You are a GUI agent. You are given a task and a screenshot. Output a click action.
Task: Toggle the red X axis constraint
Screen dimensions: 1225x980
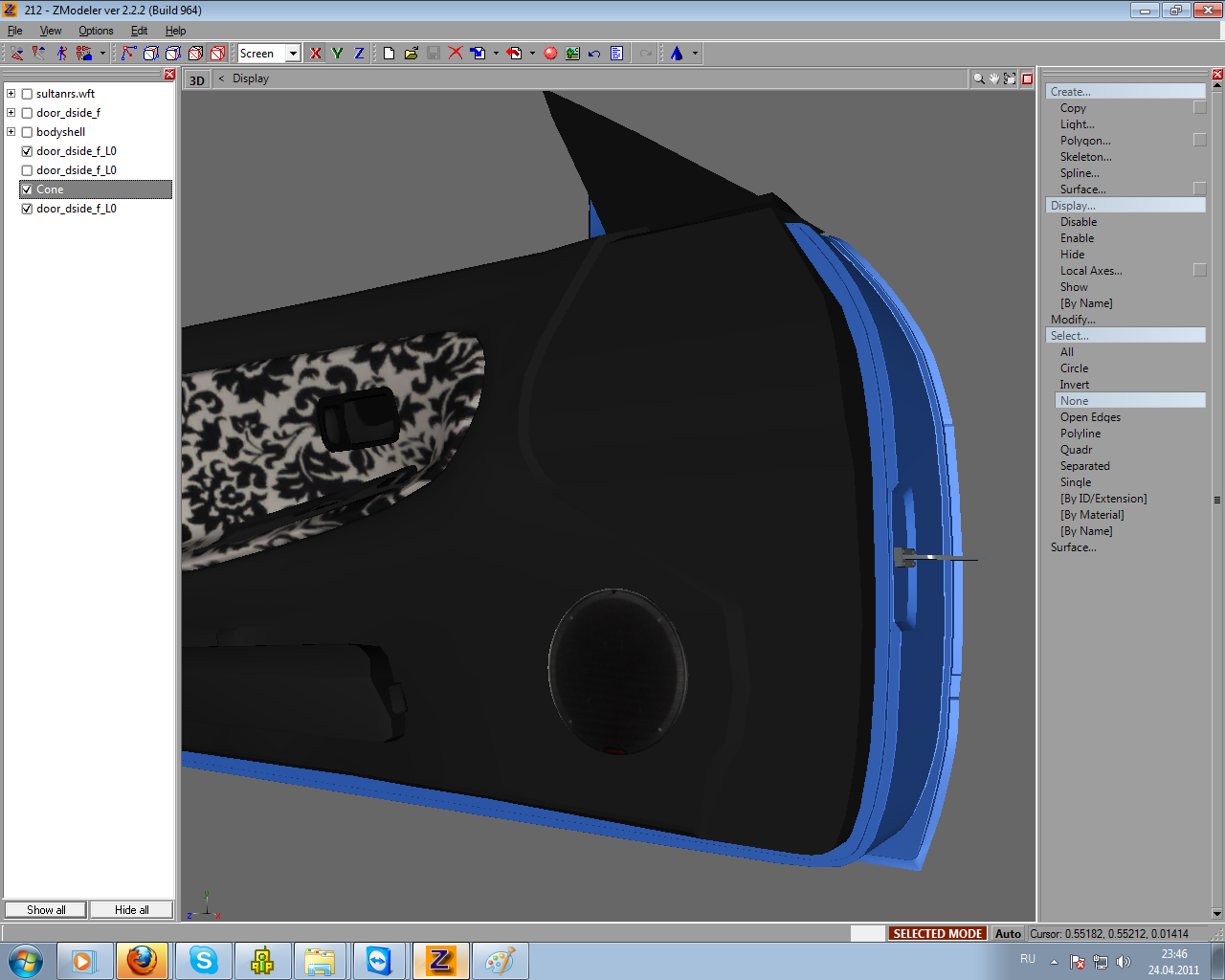pos(316,54)
